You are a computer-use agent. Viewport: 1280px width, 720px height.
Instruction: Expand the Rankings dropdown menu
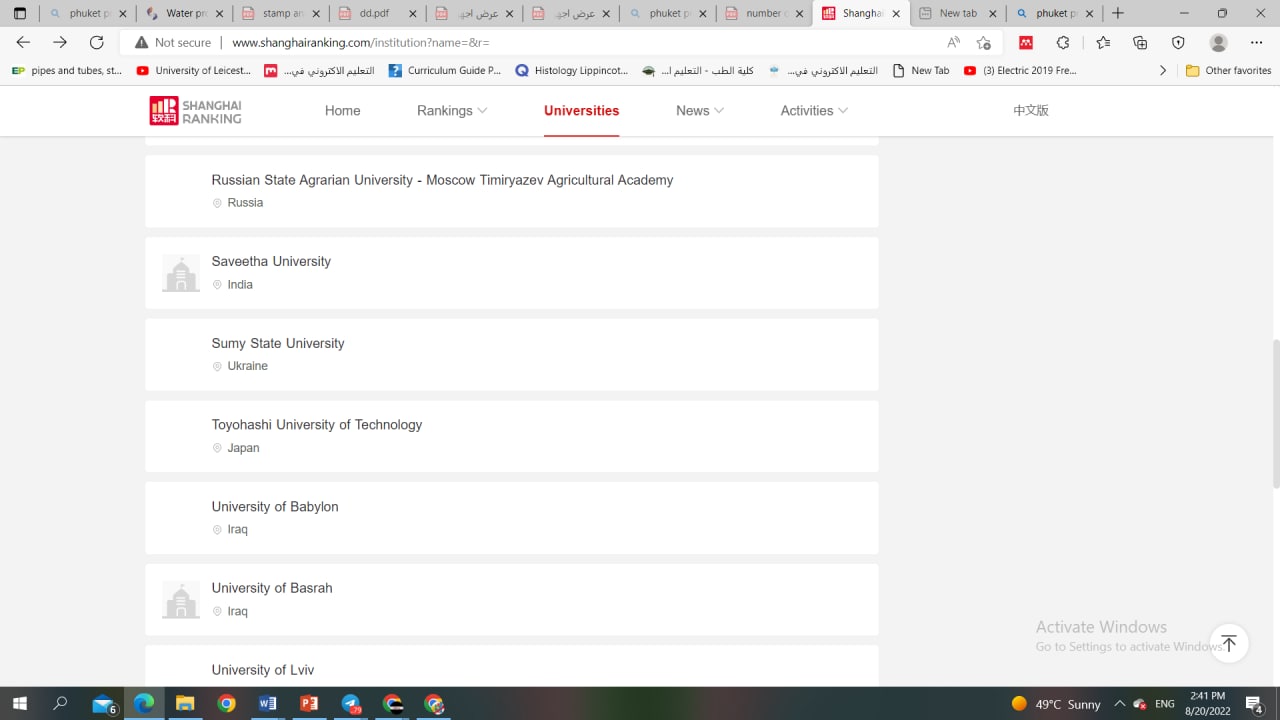(x=452, y=111)
